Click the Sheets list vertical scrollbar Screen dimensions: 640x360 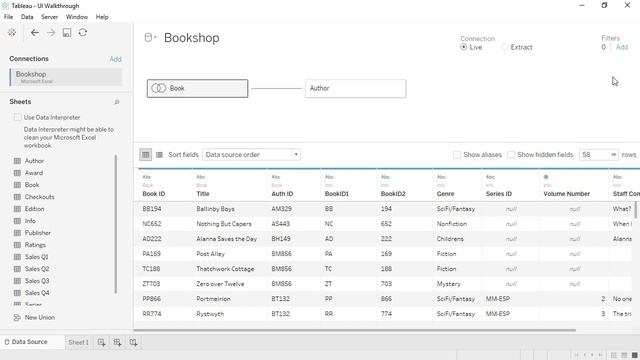click(116, 224)
